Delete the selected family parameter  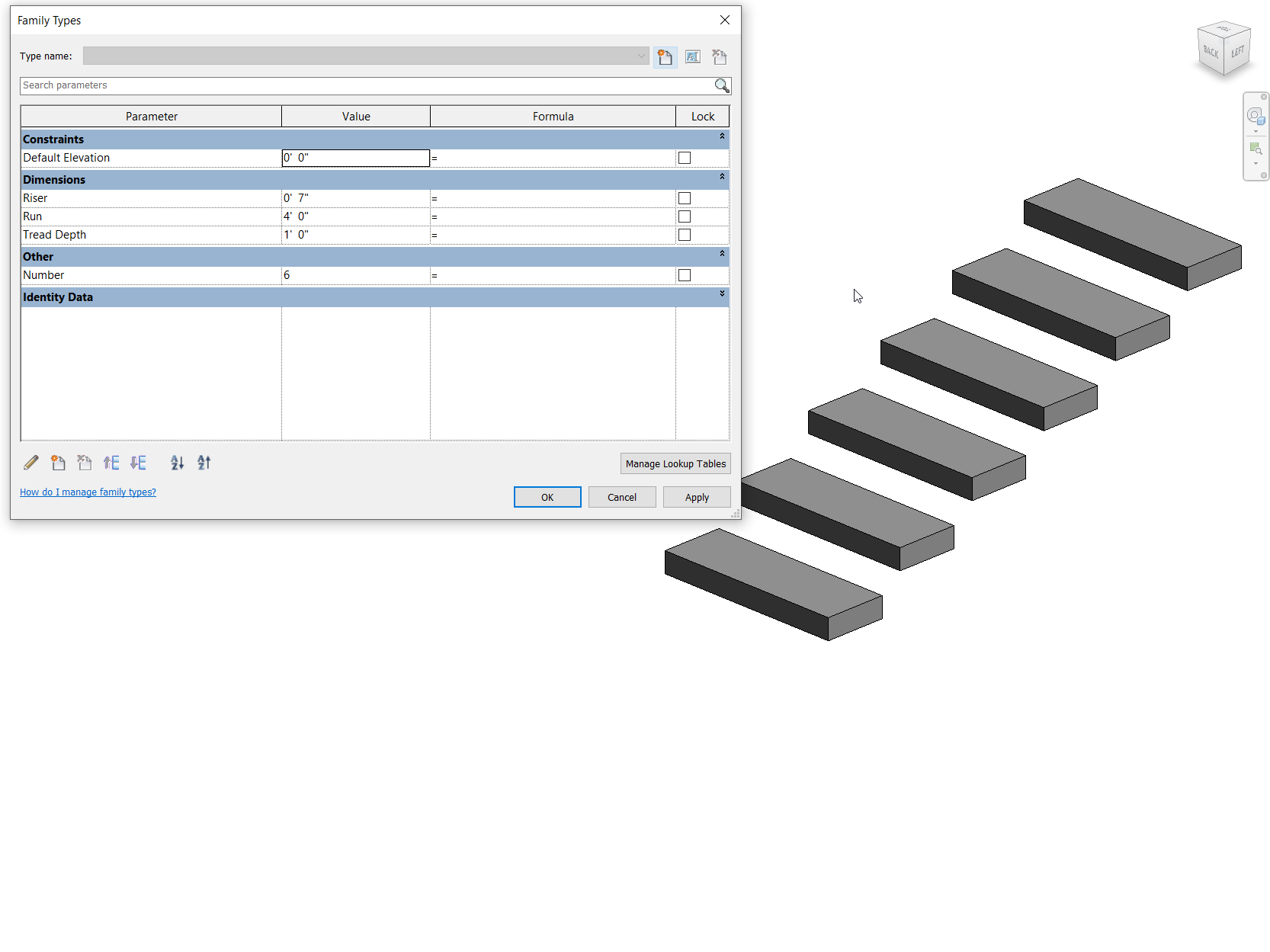(84, 463)
